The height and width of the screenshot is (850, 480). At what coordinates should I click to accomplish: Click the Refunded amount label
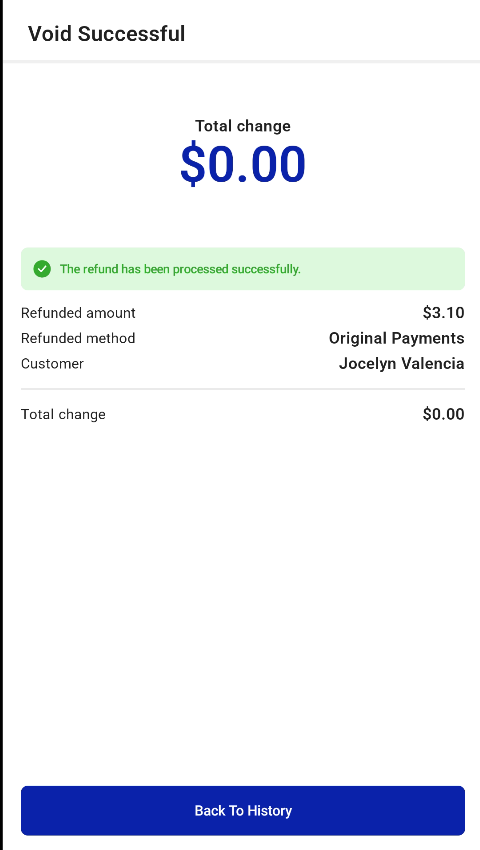click(78, 313)
